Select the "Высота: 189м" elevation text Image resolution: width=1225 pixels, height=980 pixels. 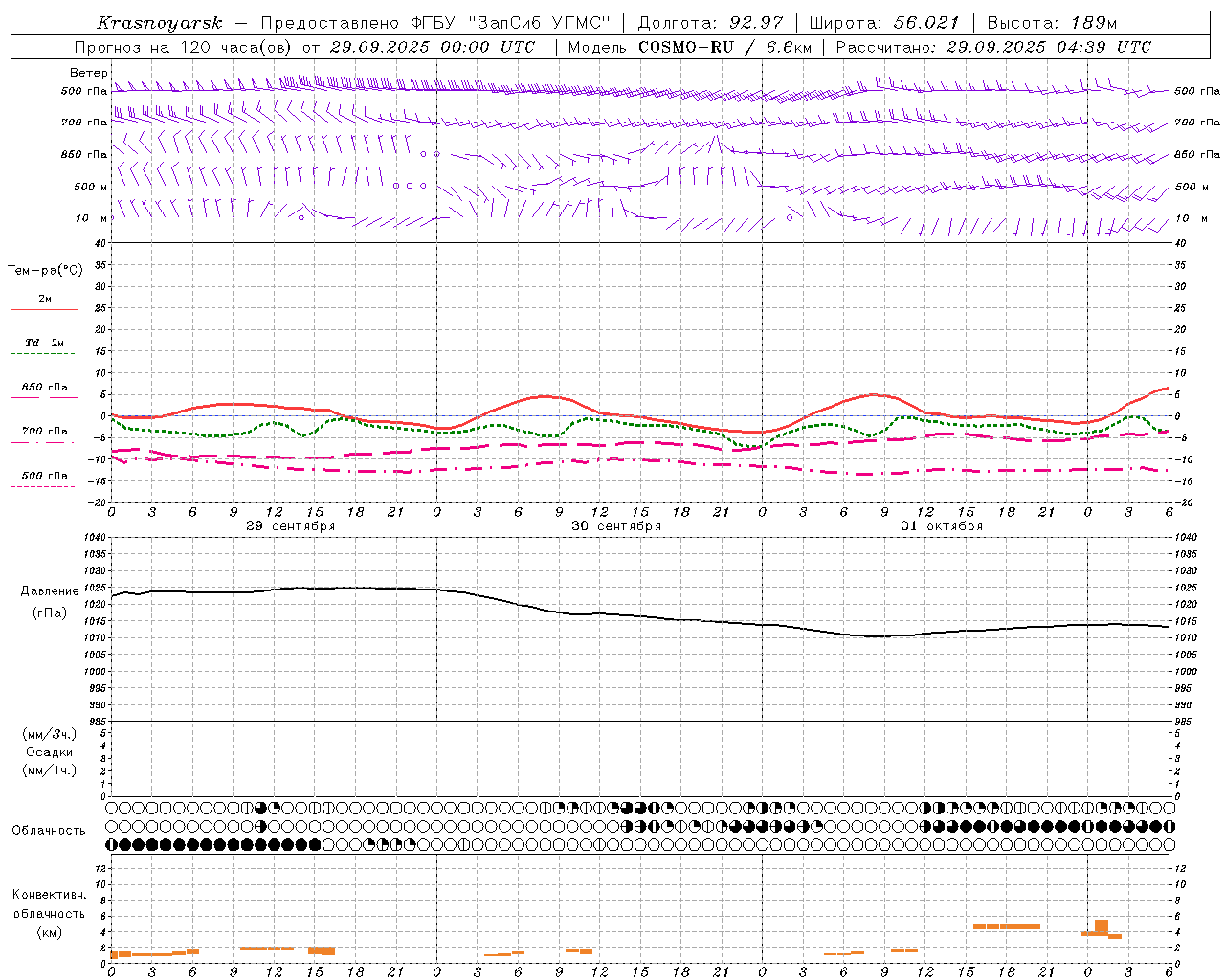tap(1052, 23)
